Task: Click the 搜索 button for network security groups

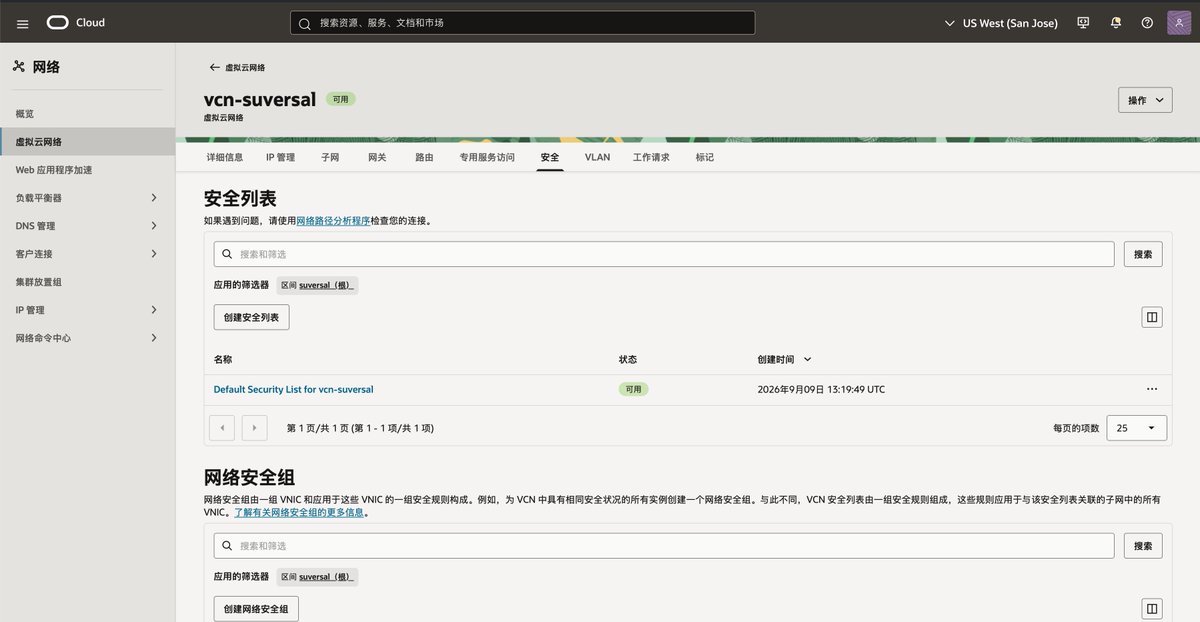Action: [1143, 545]
